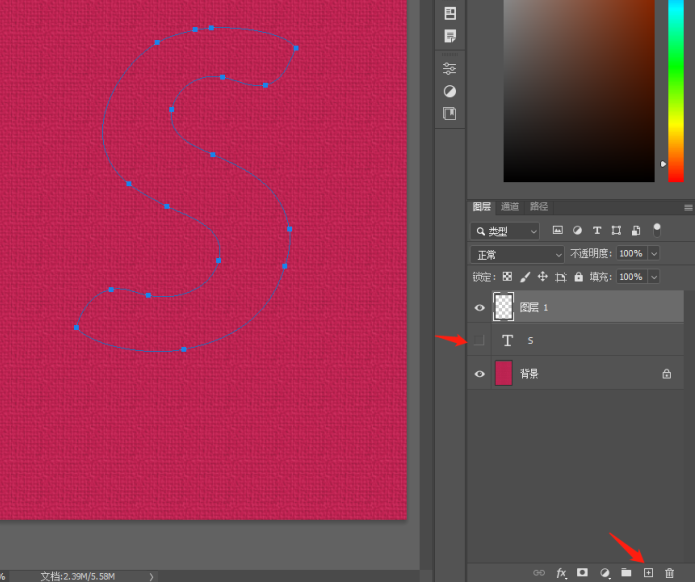Open the layers panel menu icon
The height and width of the screenshot is (583, 695).
click(688, 207)
